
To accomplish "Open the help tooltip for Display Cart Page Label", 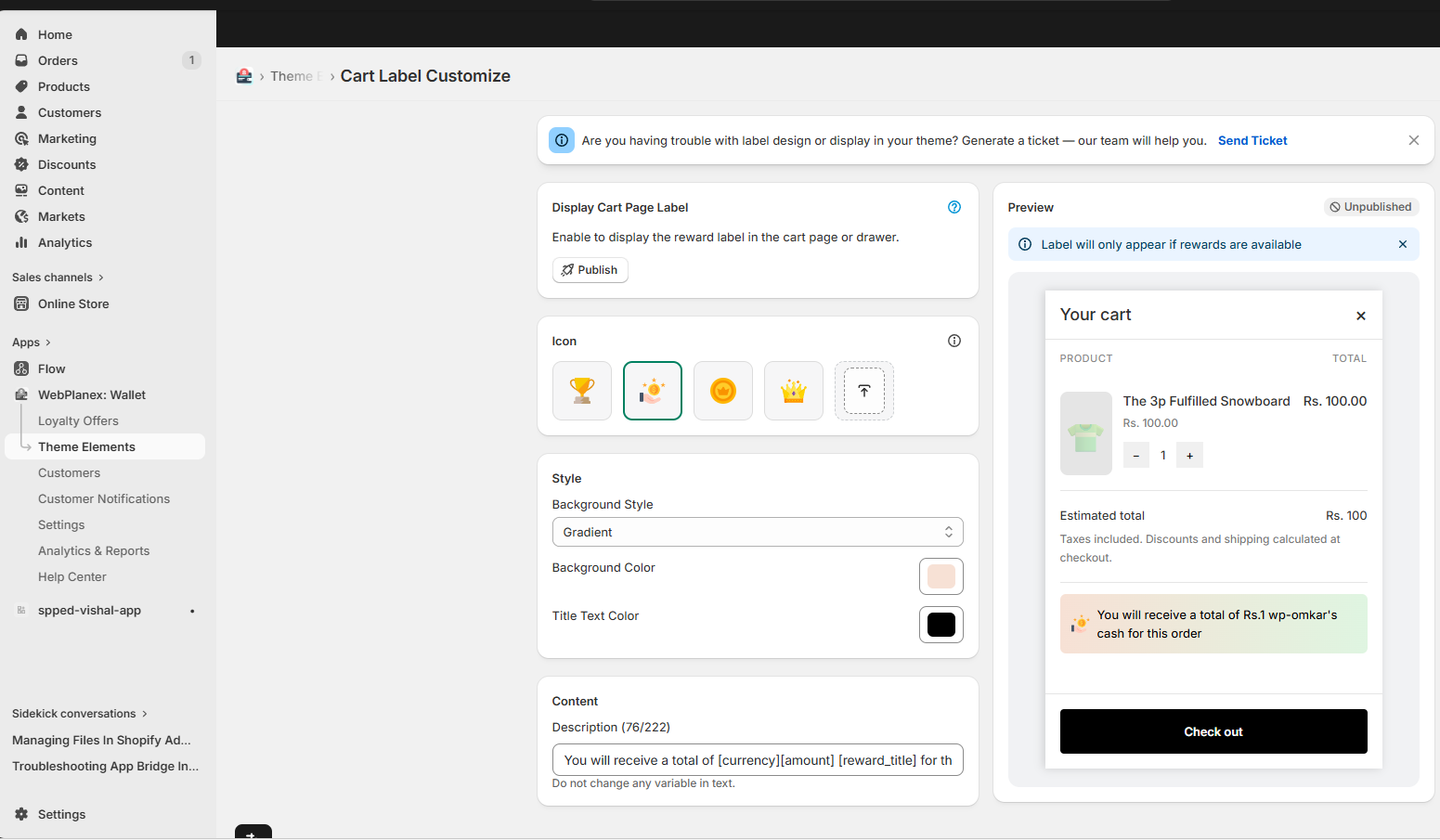I will pos(954,207).
